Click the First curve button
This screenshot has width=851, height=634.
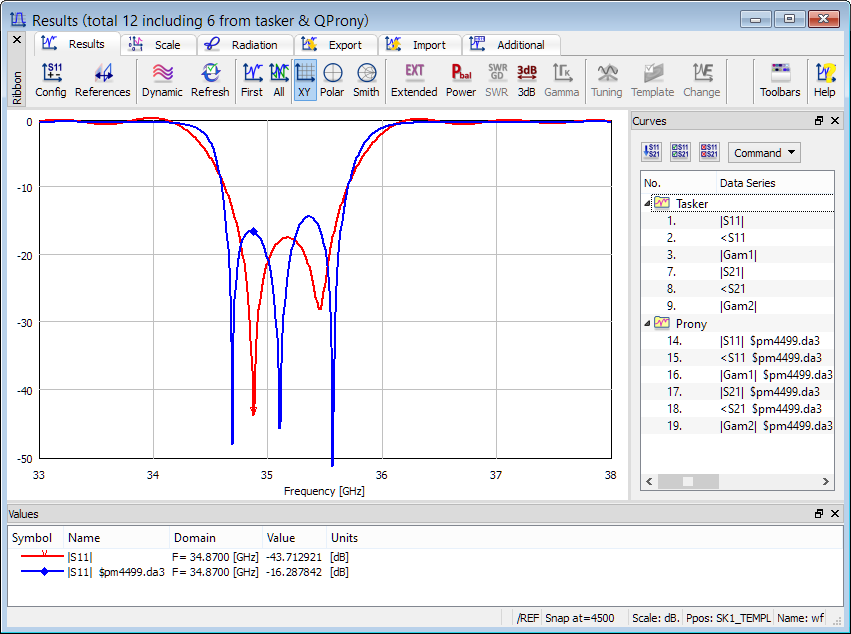coord(252,79)
